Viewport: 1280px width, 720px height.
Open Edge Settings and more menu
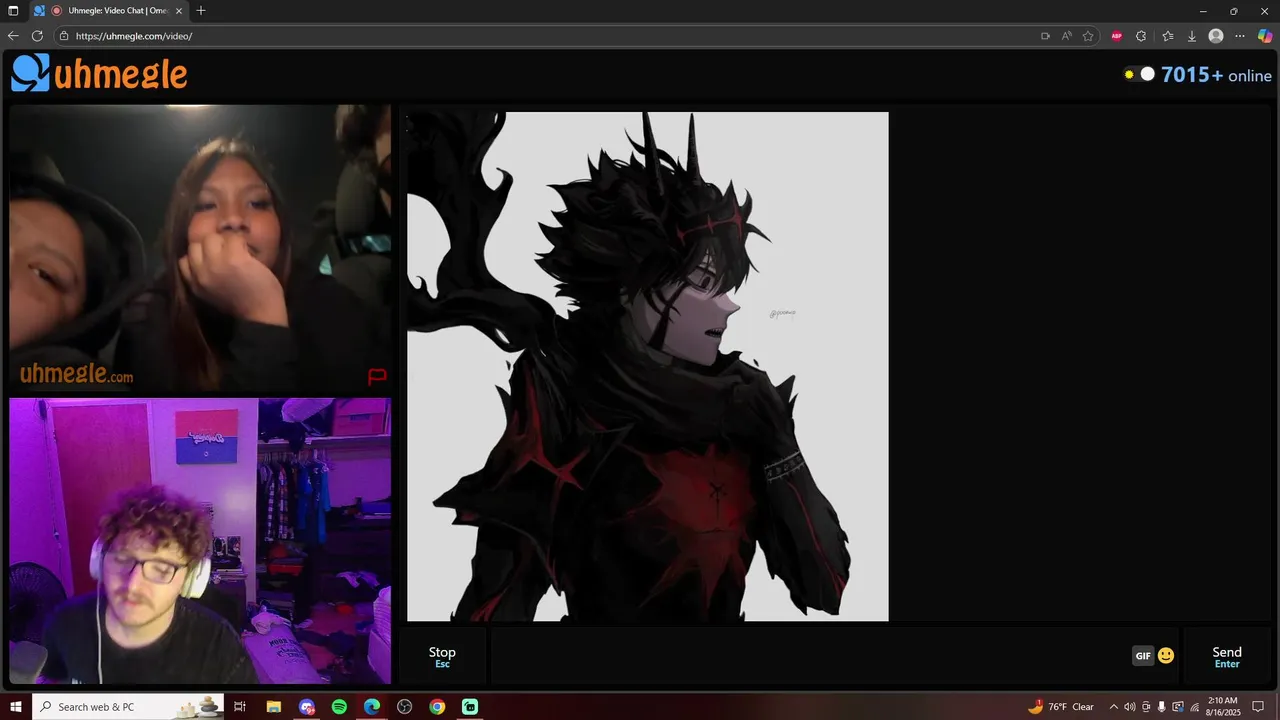pos(1240,36)
